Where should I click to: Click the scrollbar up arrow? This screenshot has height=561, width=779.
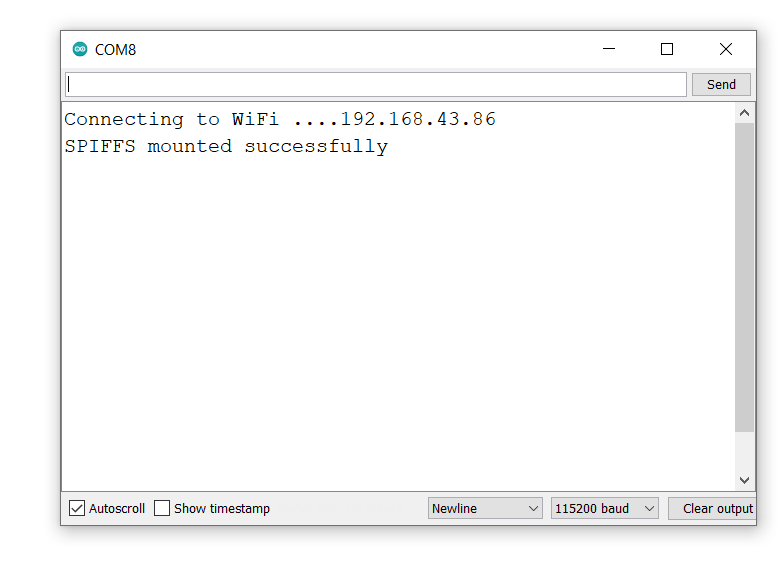(x=744, y=114)
